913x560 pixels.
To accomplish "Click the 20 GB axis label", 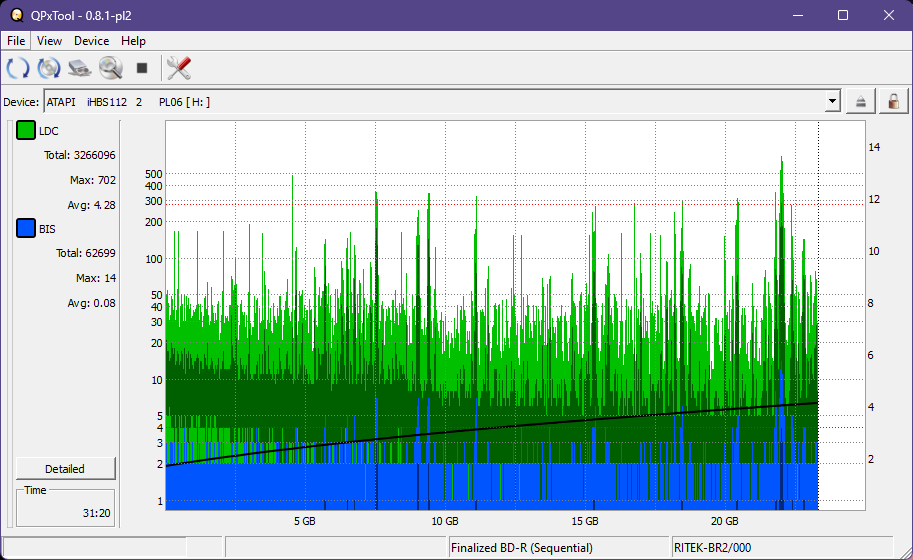I will (724, 521).
